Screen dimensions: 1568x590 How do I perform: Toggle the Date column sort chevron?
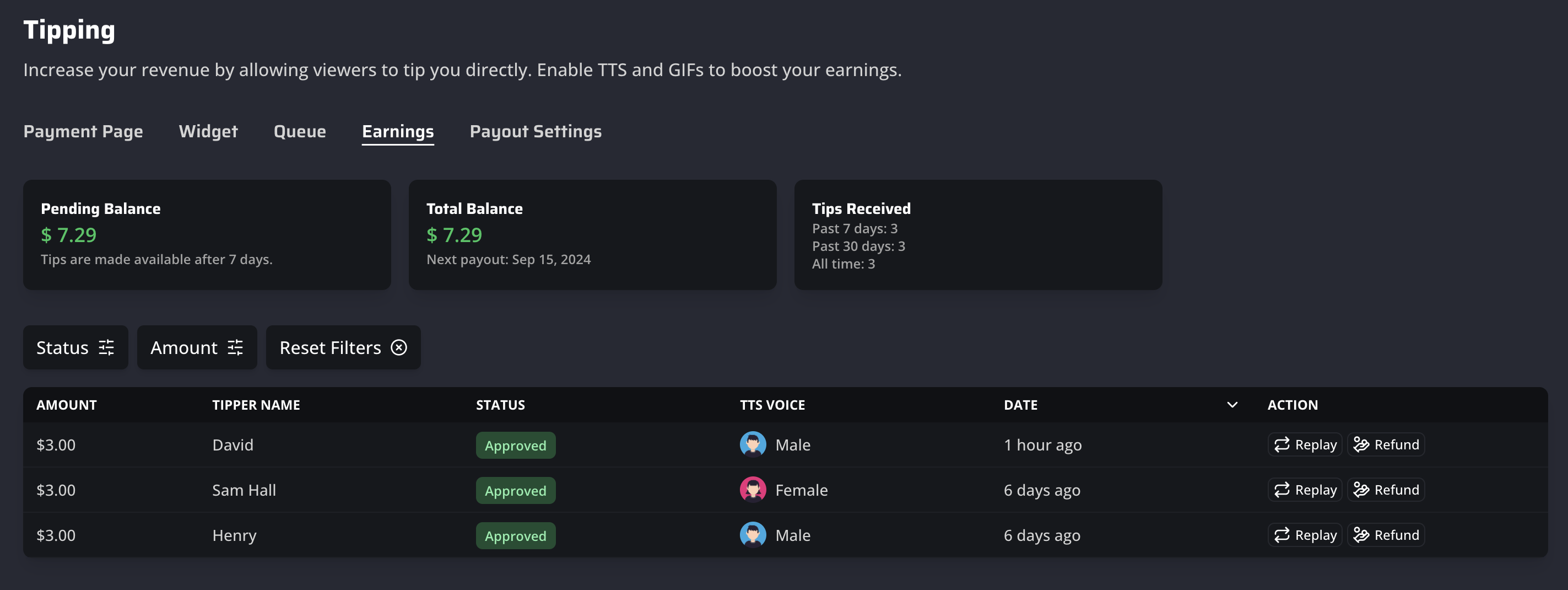[1232, 405]
